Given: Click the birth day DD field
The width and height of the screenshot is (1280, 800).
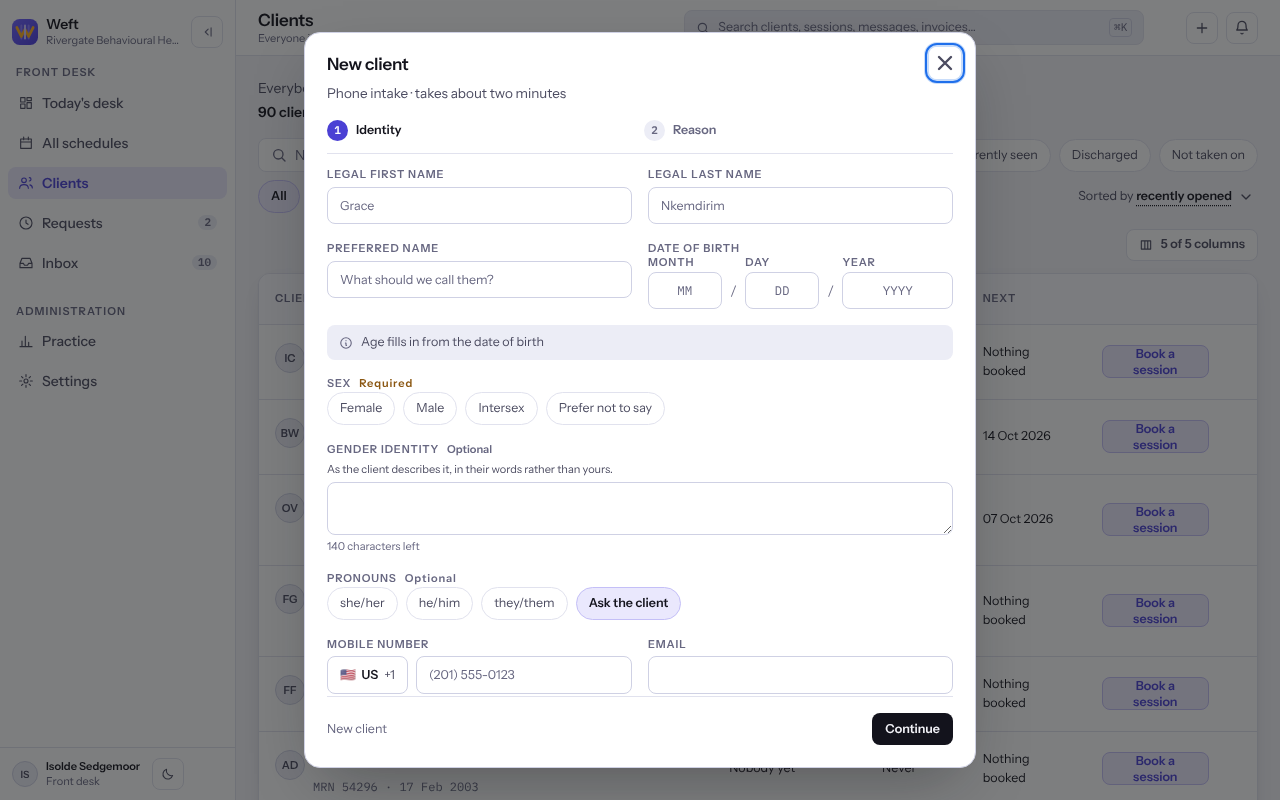Looking at the screenshot, I should tap(782, 291).
